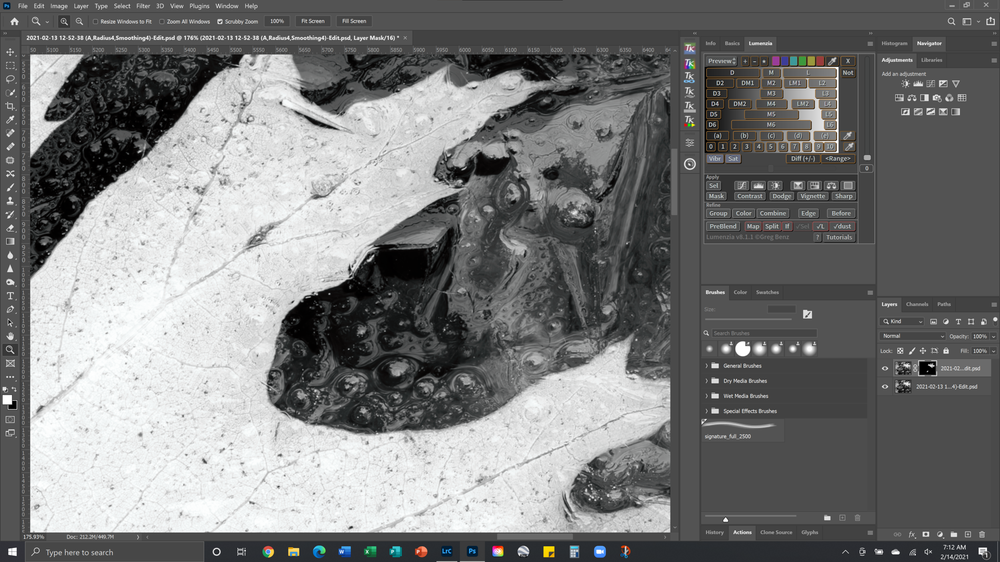Open the Filter menu

pyautogui.click(x=143, y=6)
